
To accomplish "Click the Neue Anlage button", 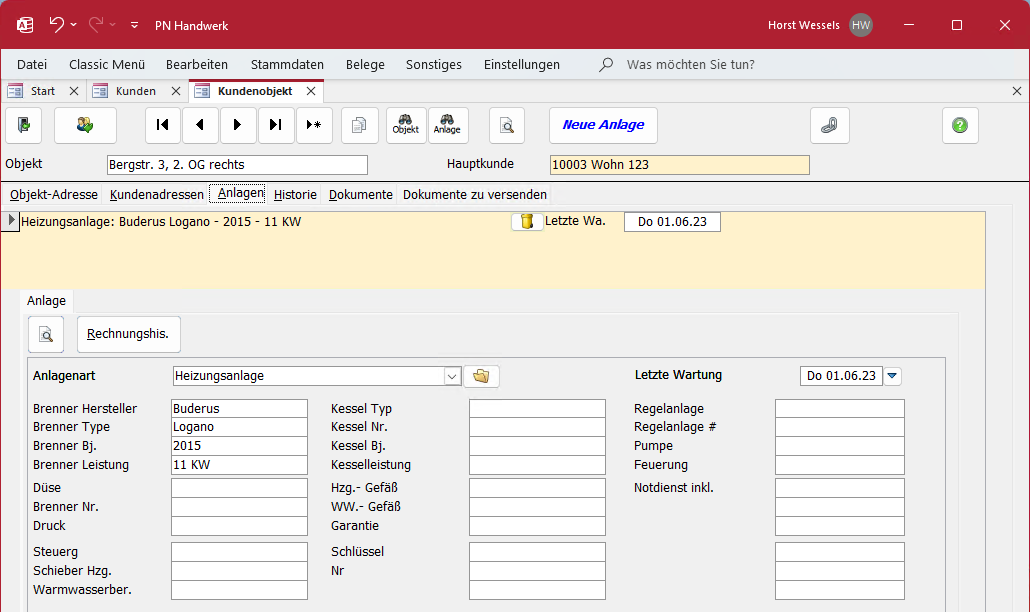I will click(x=603, y=125).
